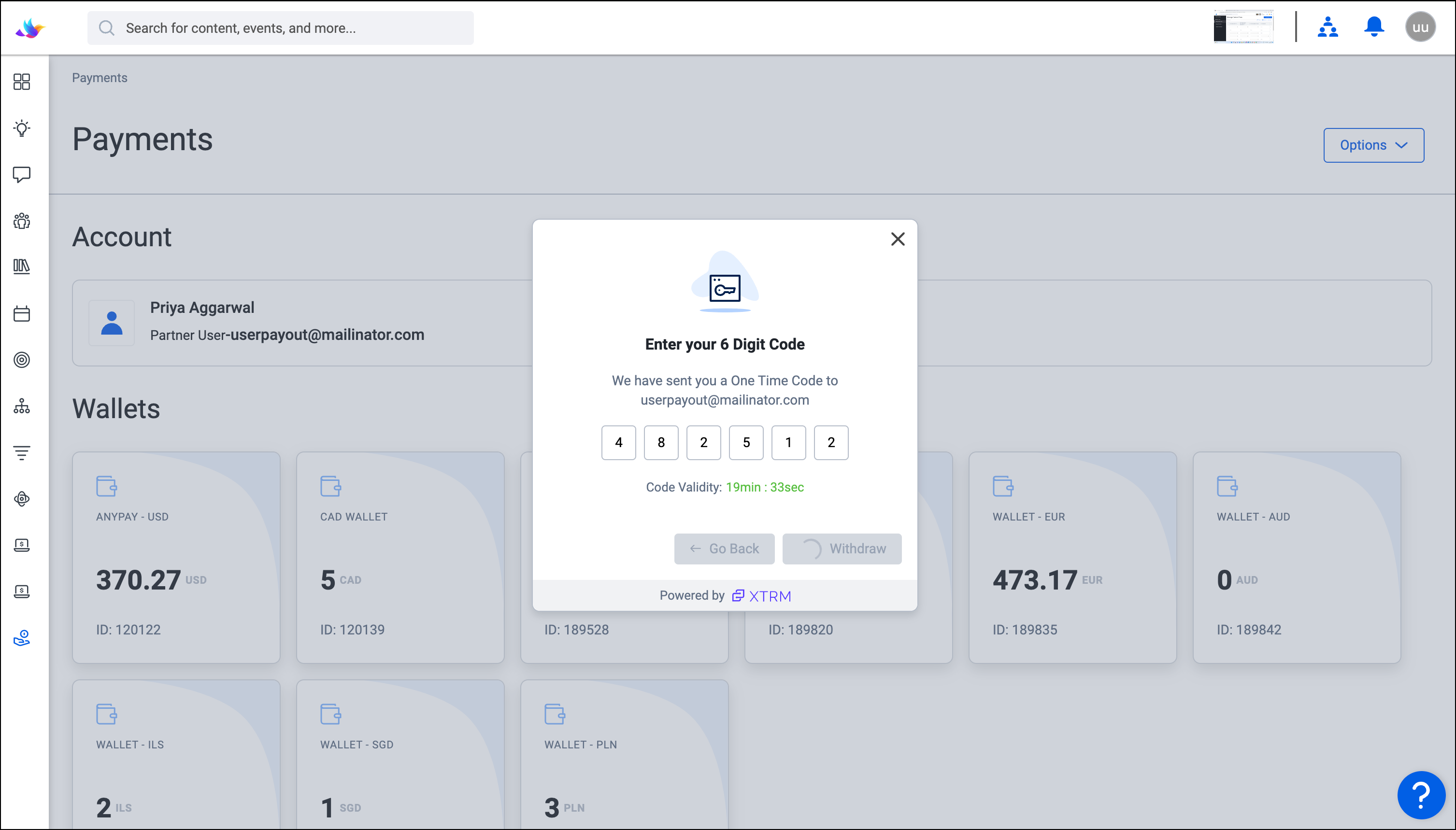Click the search magnifier icon

(x=107, y=28)
